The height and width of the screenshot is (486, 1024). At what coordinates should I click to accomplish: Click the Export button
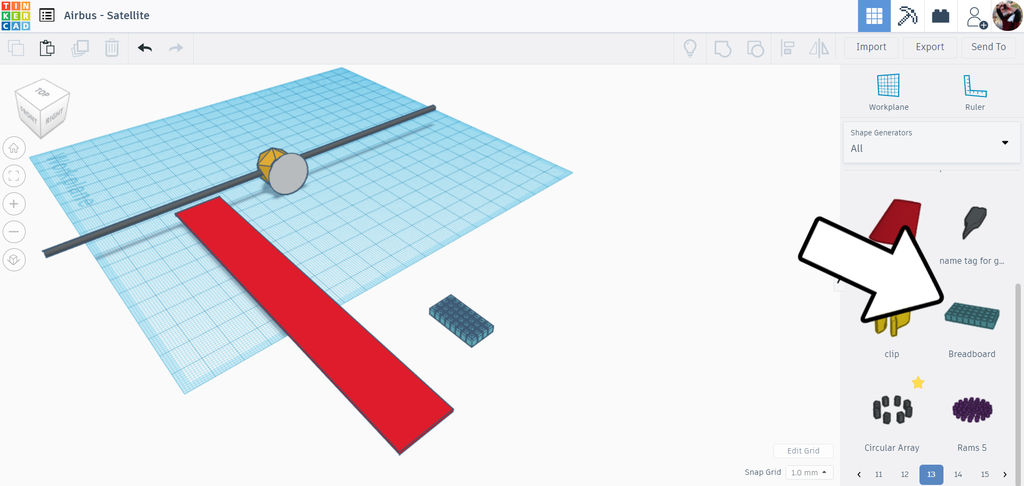click(929, 47)
